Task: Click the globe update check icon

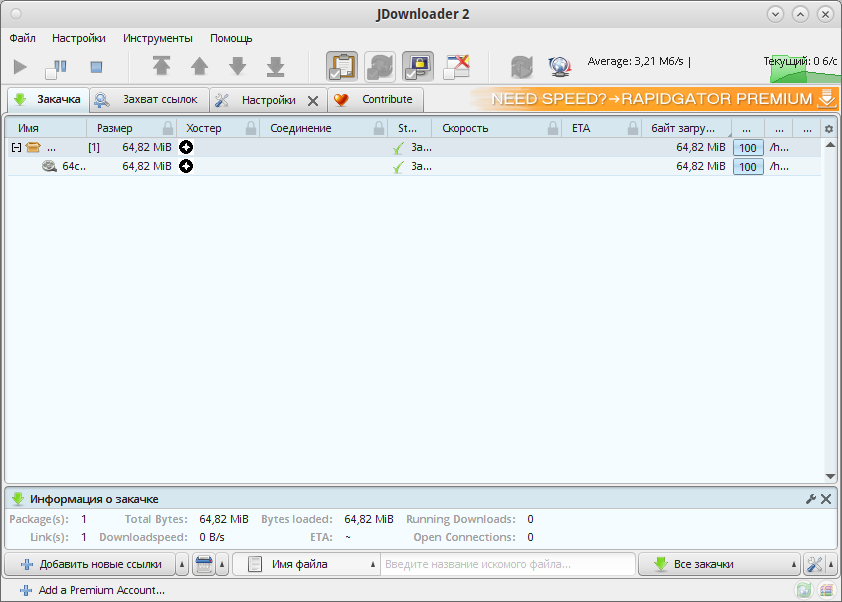Action: coord(559,67)
